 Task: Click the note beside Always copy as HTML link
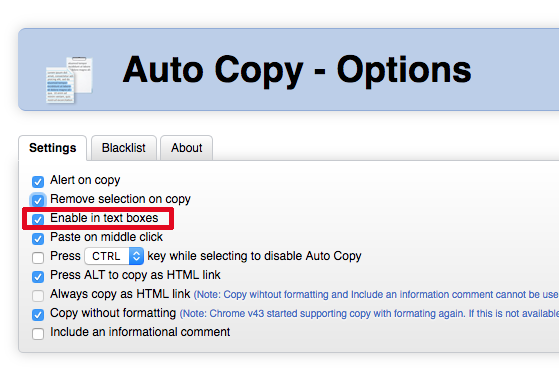(x=376, y=295)
